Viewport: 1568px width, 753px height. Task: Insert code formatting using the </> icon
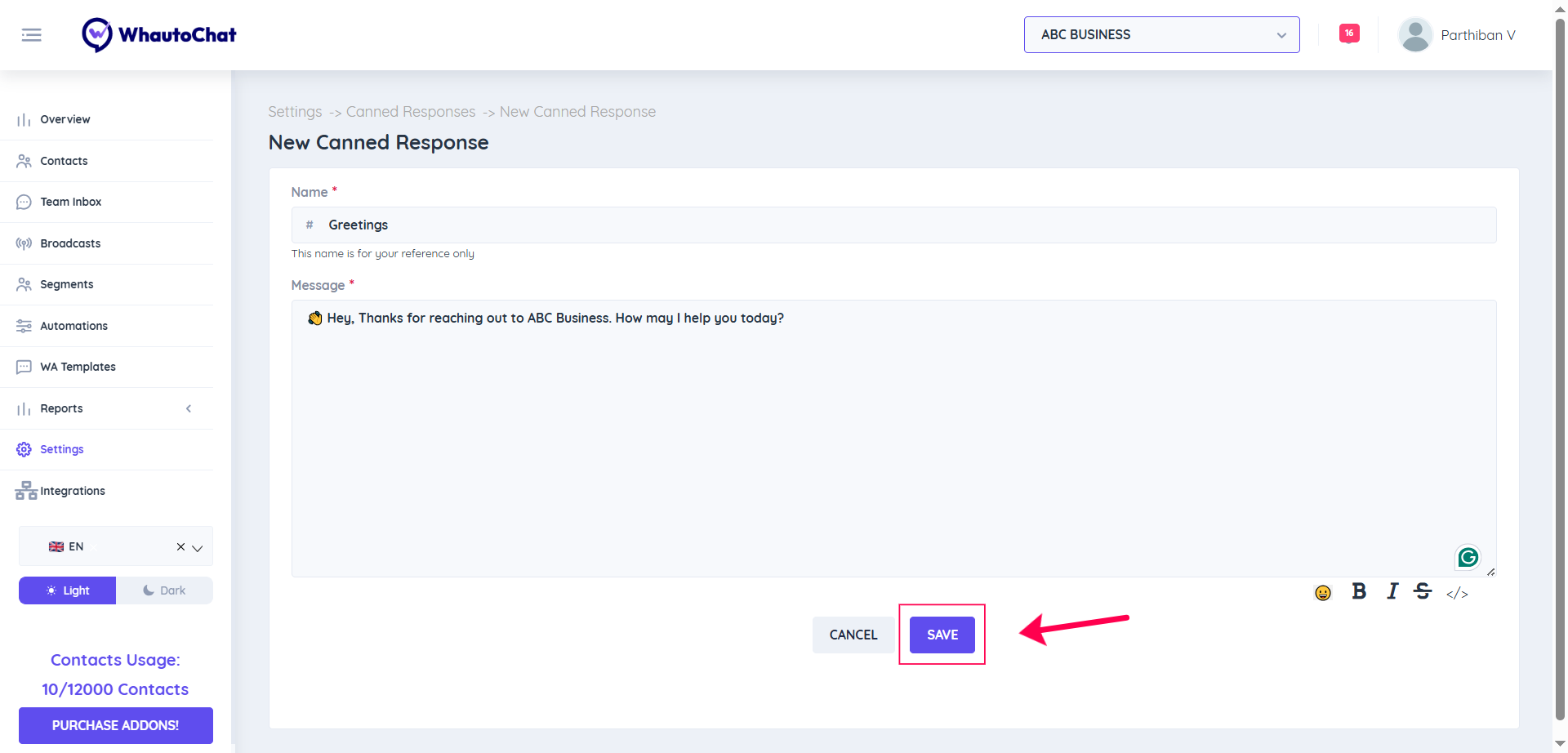tap(1457, 594)
